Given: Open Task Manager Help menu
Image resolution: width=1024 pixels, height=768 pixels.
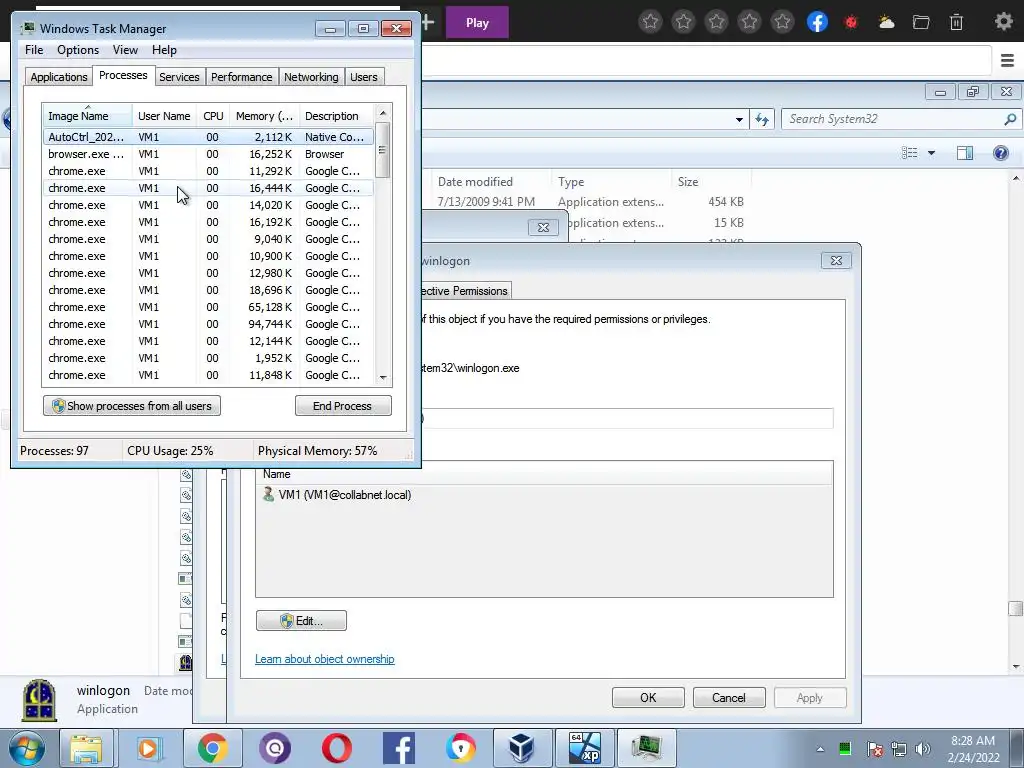Looking at the screenshot, I should tap(164, 50).
